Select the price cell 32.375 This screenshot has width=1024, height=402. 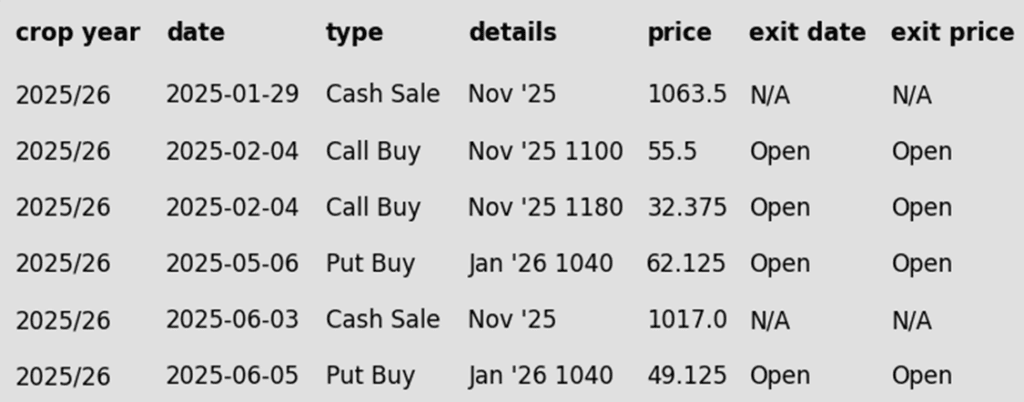(687, 208)
